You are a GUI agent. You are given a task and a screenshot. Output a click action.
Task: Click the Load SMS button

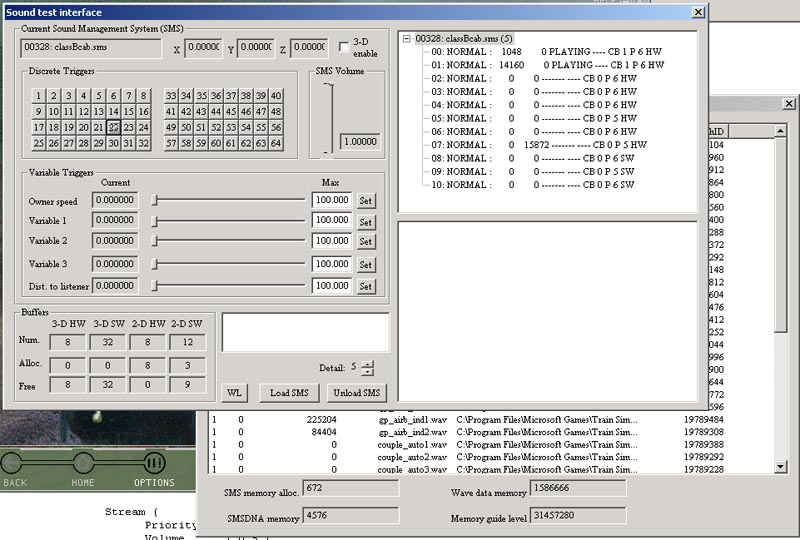(x=289, y=392)
